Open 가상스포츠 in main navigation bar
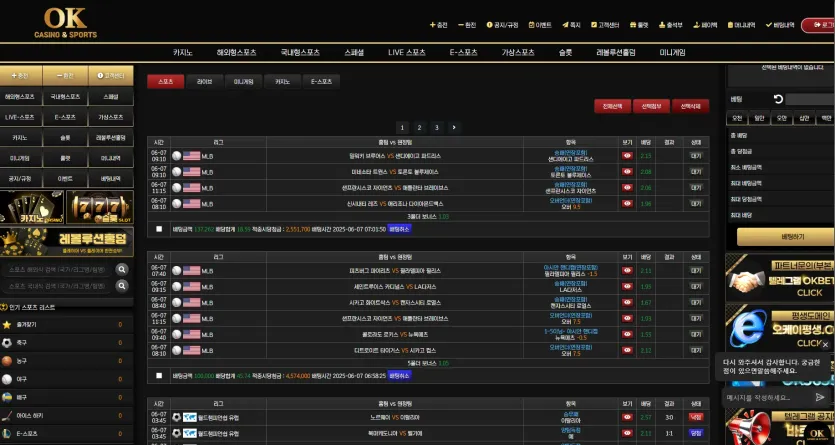The height and width of the screenshot is (445, 835). 518,53
